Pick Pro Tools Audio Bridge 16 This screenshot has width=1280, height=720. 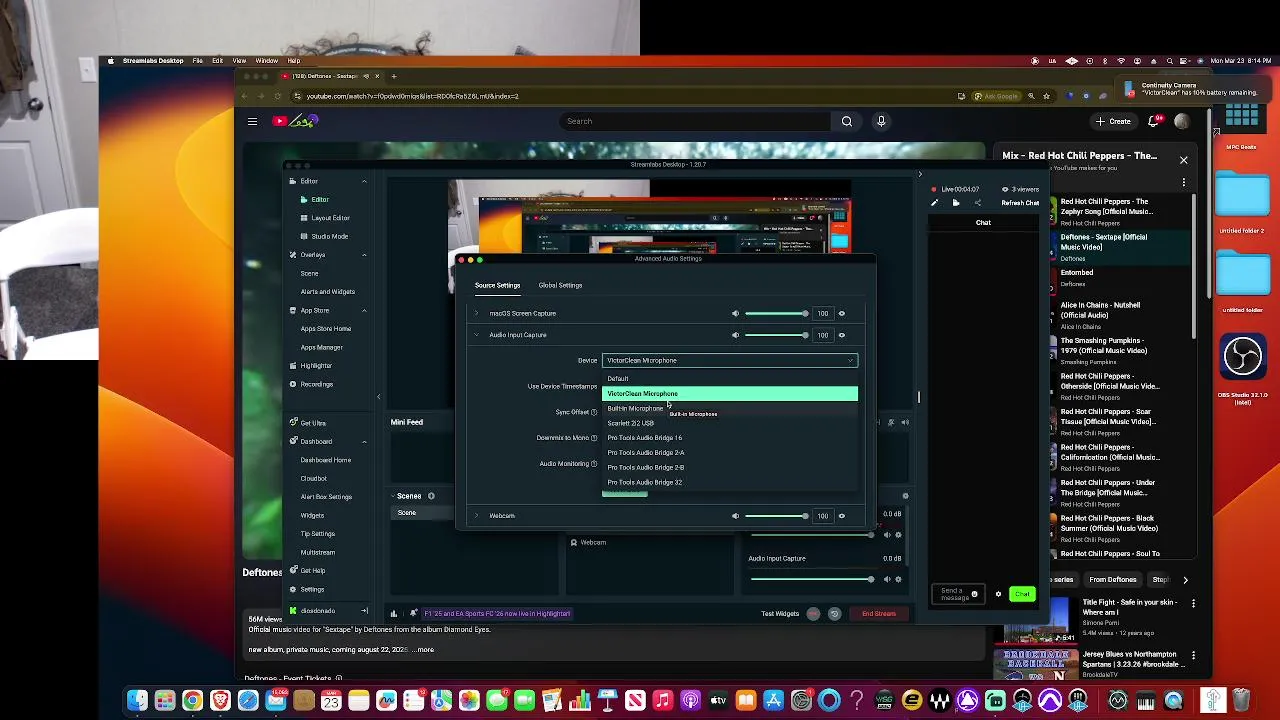730,438
